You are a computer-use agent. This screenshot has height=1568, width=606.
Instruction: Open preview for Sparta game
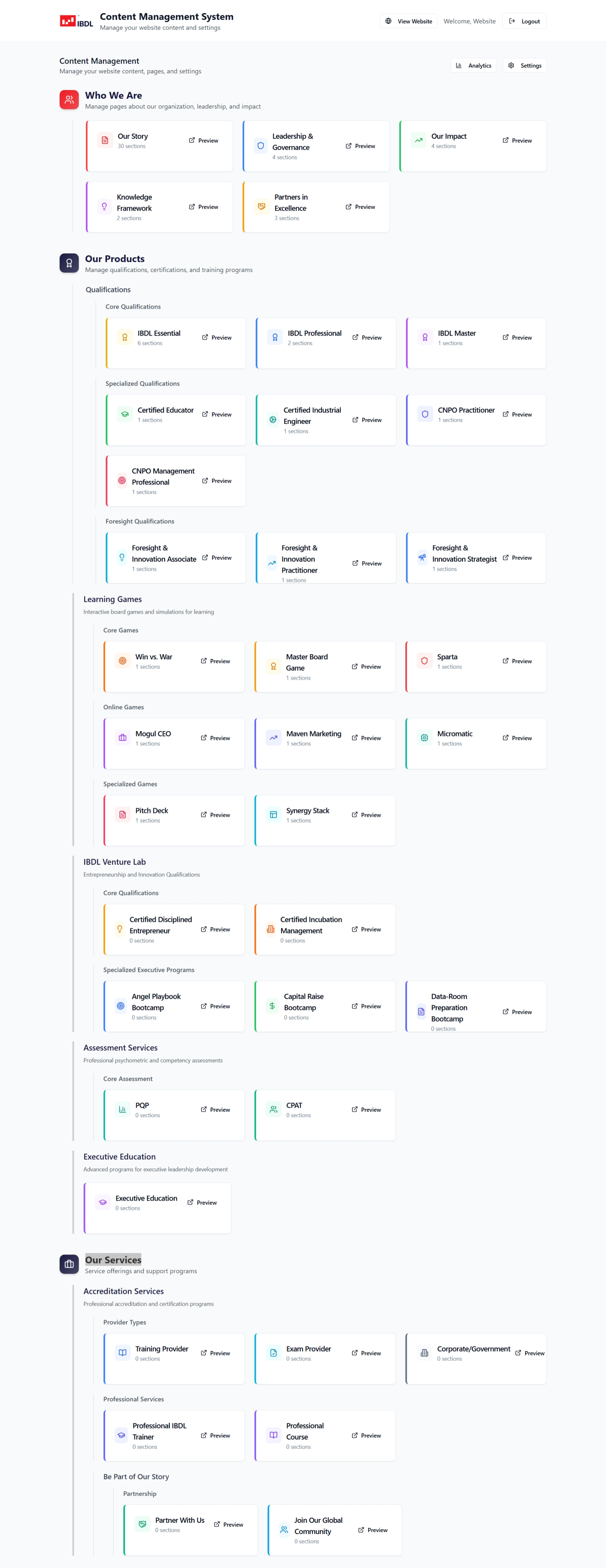517,661
